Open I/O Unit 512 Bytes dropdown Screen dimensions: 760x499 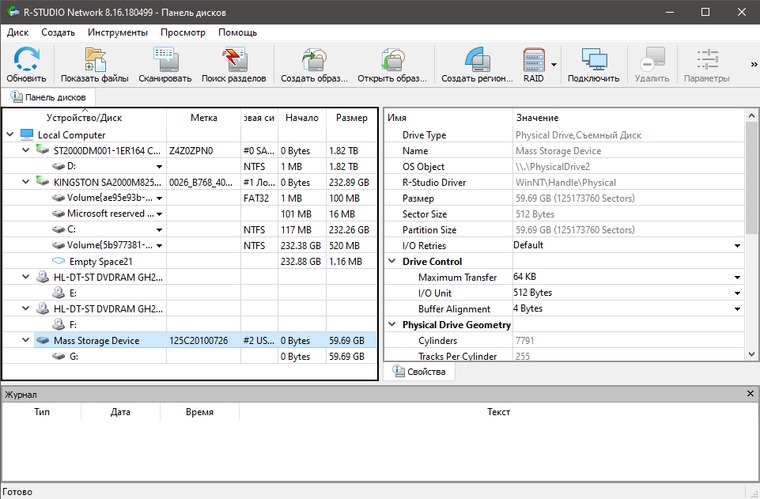(737, 293)
